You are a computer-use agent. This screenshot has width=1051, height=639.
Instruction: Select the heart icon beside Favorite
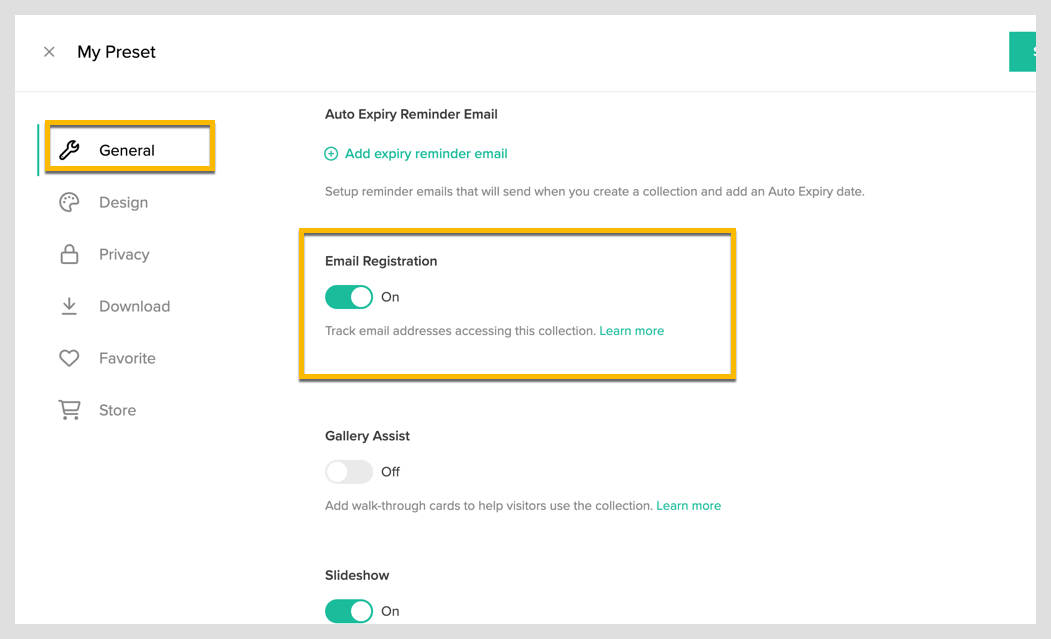pos(69,358)
